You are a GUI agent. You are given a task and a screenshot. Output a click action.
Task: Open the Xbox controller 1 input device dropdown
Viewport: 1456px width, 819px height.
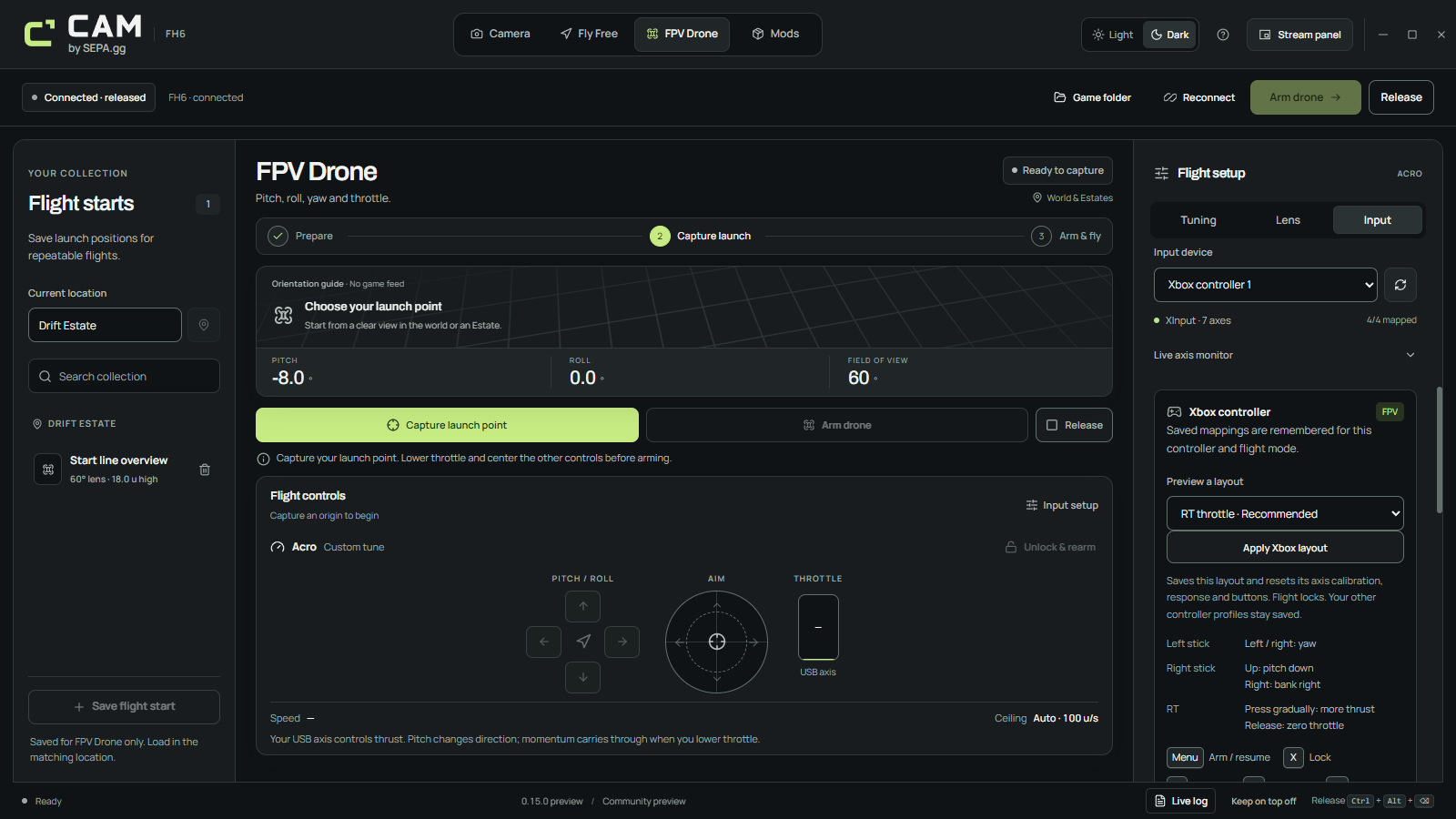point(1266,285)
